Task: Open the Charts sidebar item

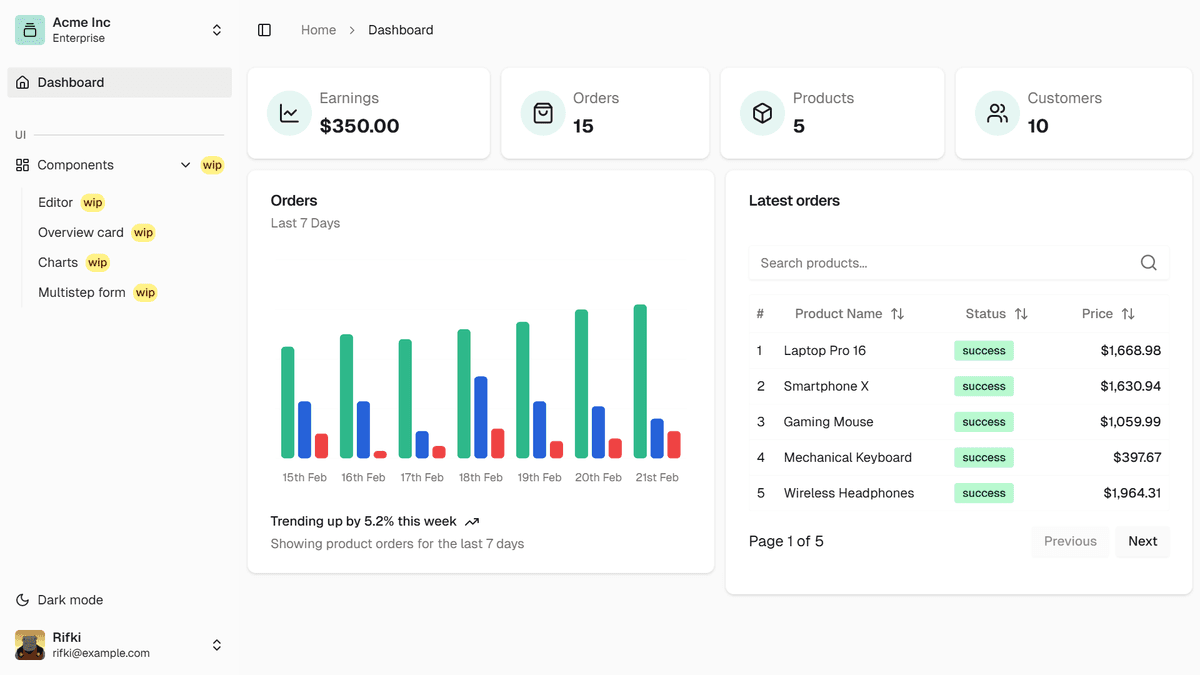Action: click(58, 262)
